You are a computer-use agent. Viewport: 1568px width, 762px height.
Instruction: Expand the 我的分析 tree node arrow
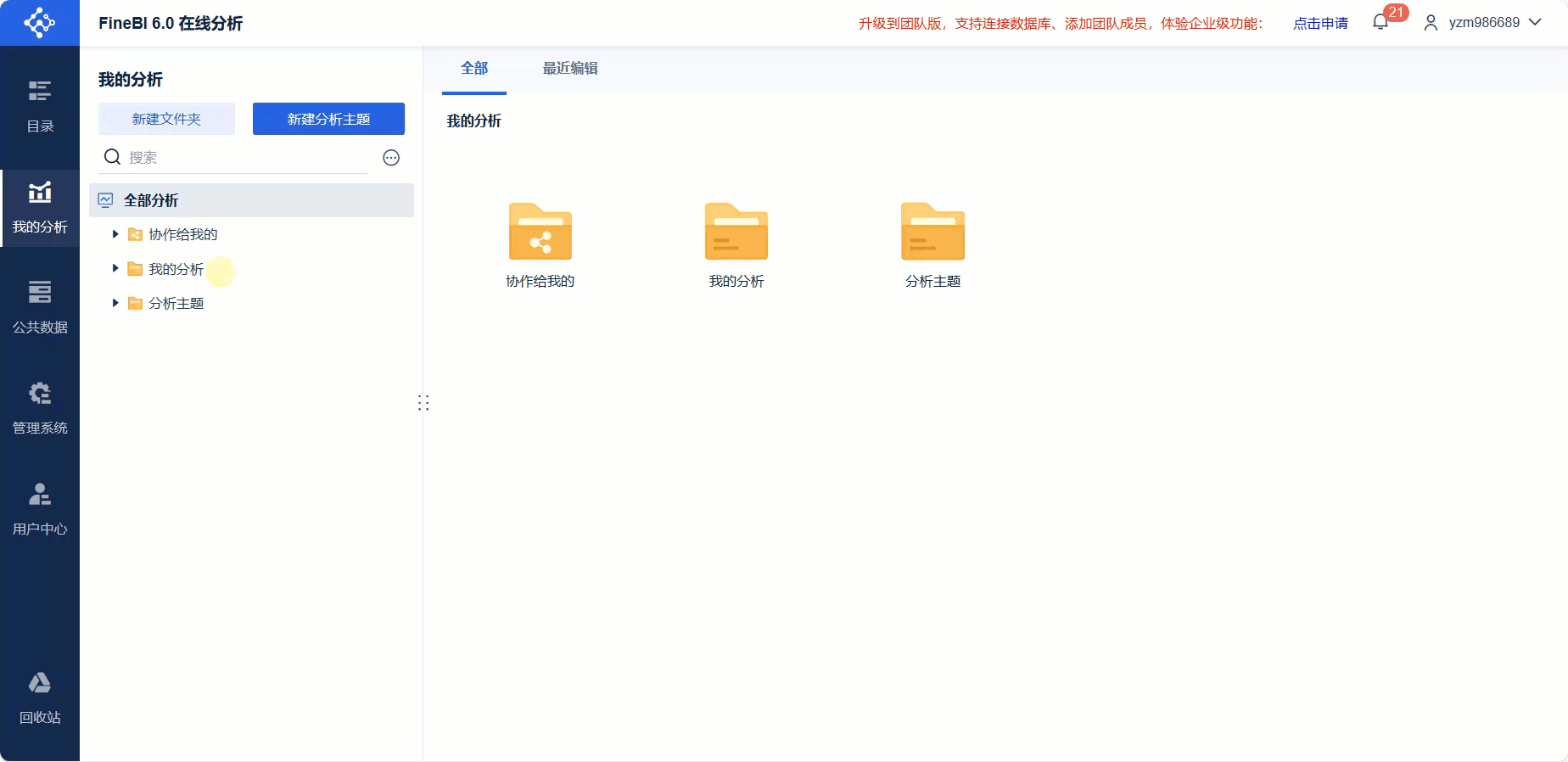click(115, 268)
